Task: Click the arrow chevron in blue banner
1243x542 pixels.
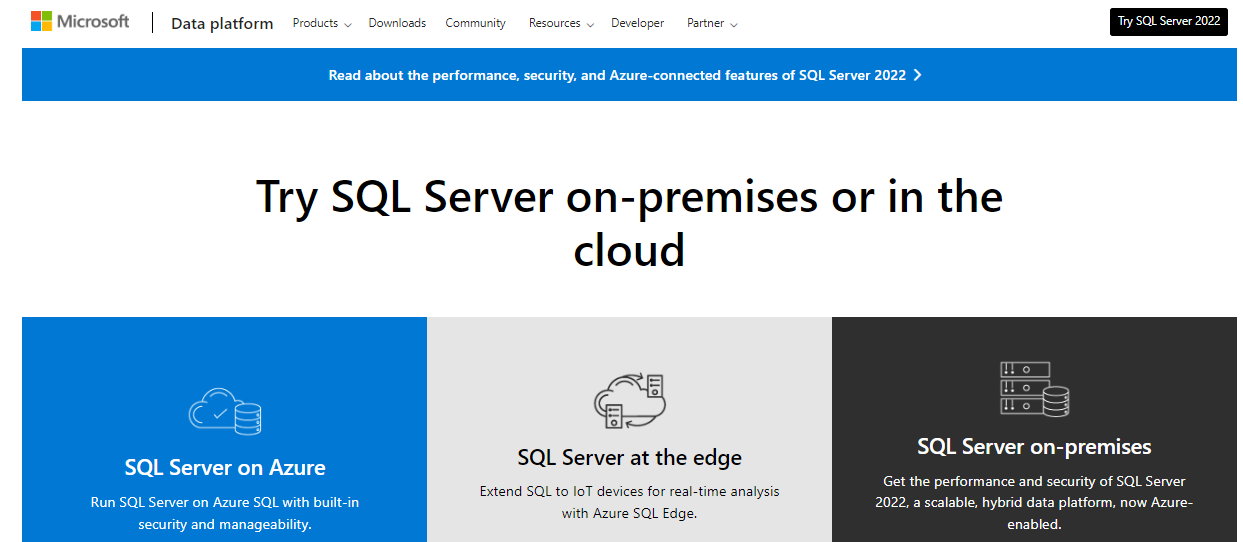Action: click(917, 75)
